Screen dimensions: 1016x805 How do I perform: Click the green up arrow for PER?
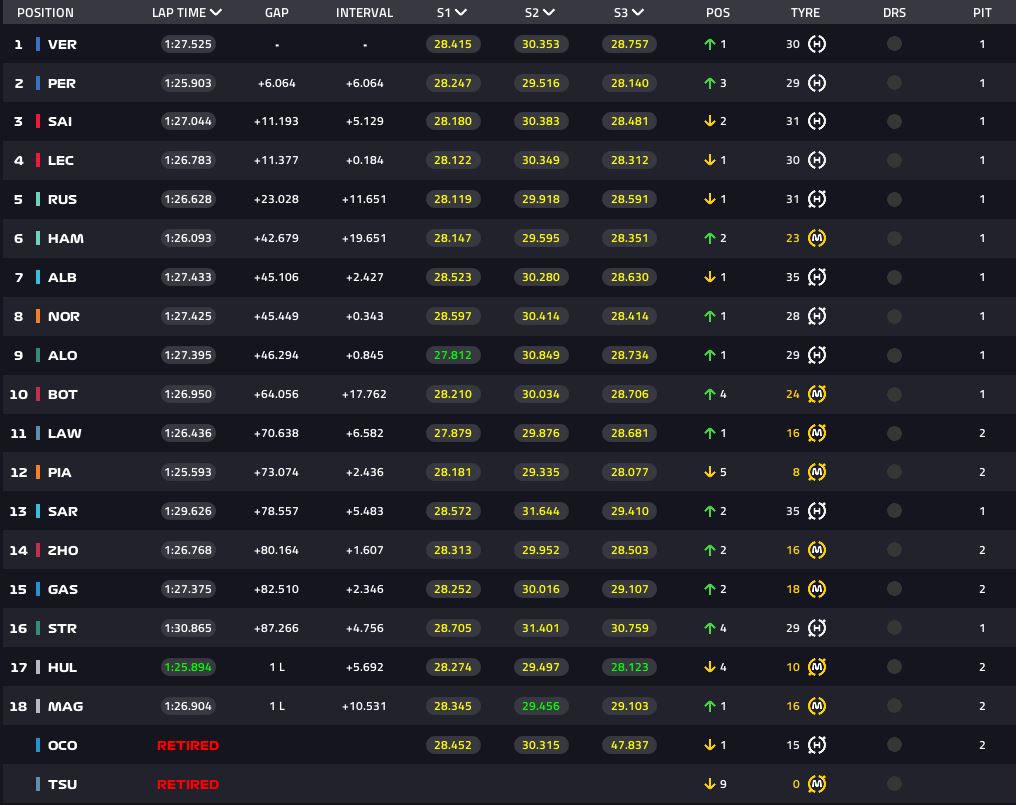tap(709, 83)
